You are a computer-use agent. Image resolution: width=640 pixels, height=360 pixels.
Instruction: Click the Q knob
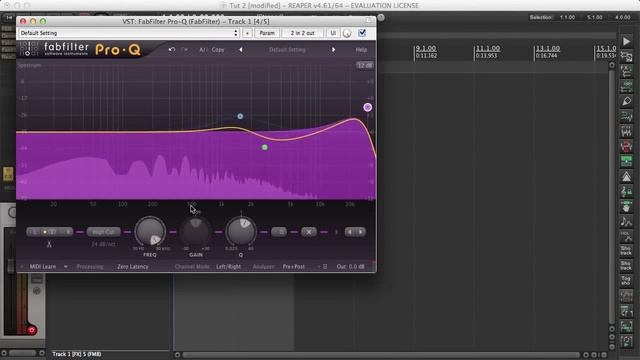[241, 231]
